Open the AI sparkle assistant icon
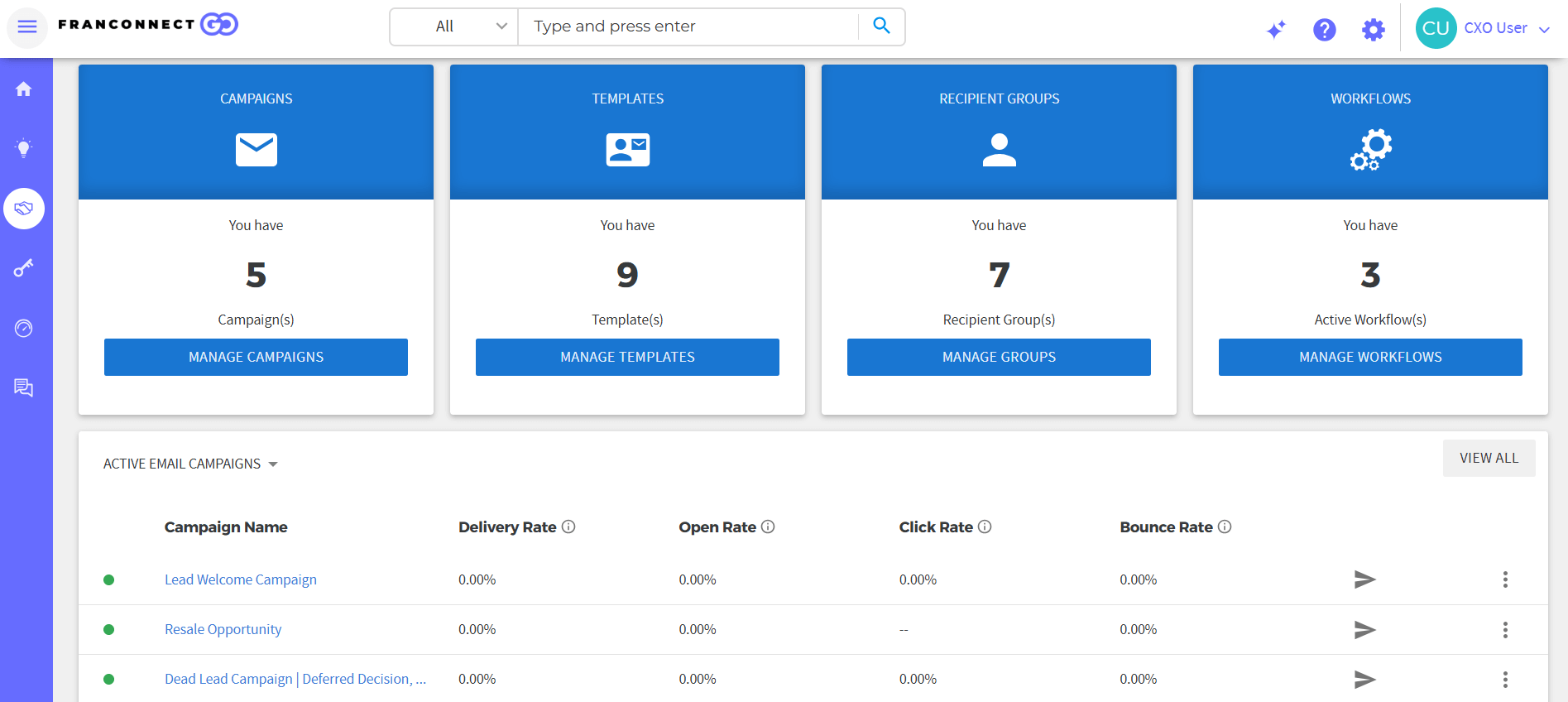Viewport: 1568px width, 702px height. 1276,30
